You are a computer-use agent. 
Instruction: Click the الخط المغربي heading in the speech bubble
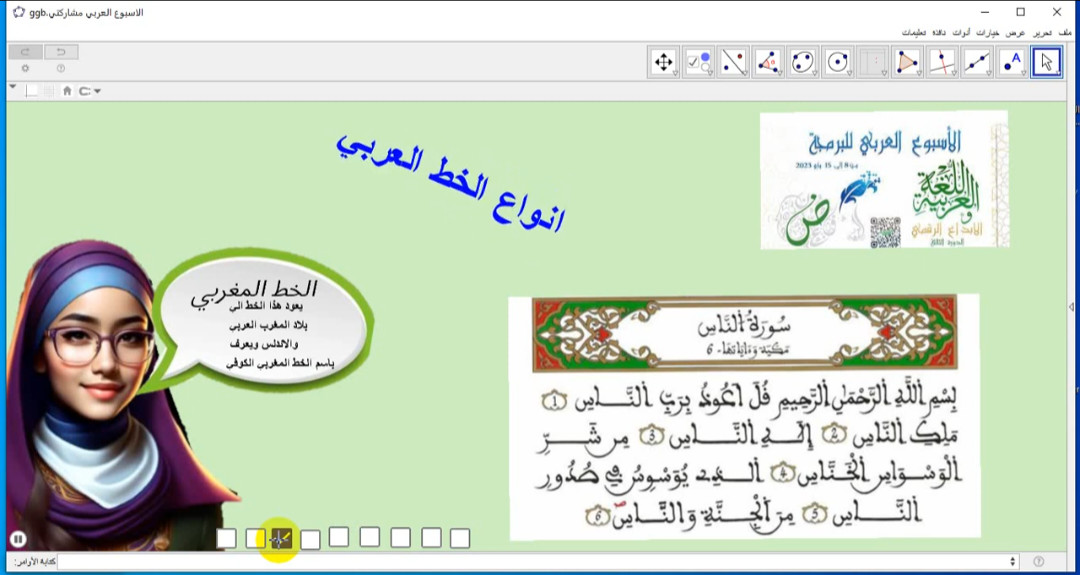point(254,293)
